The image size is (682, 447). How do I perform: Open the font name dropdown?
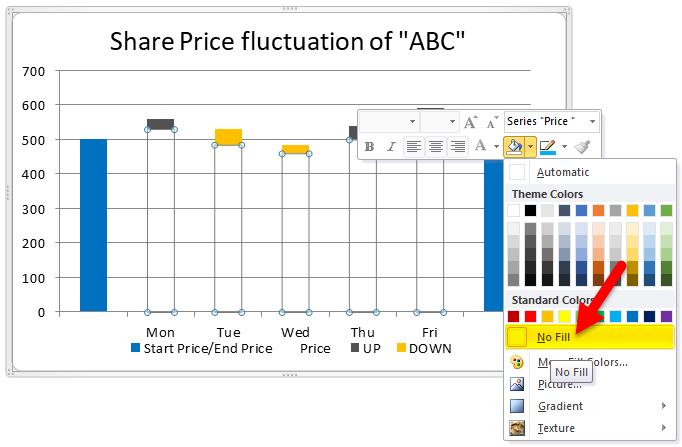pyautogui.click(x=413, y=122)
